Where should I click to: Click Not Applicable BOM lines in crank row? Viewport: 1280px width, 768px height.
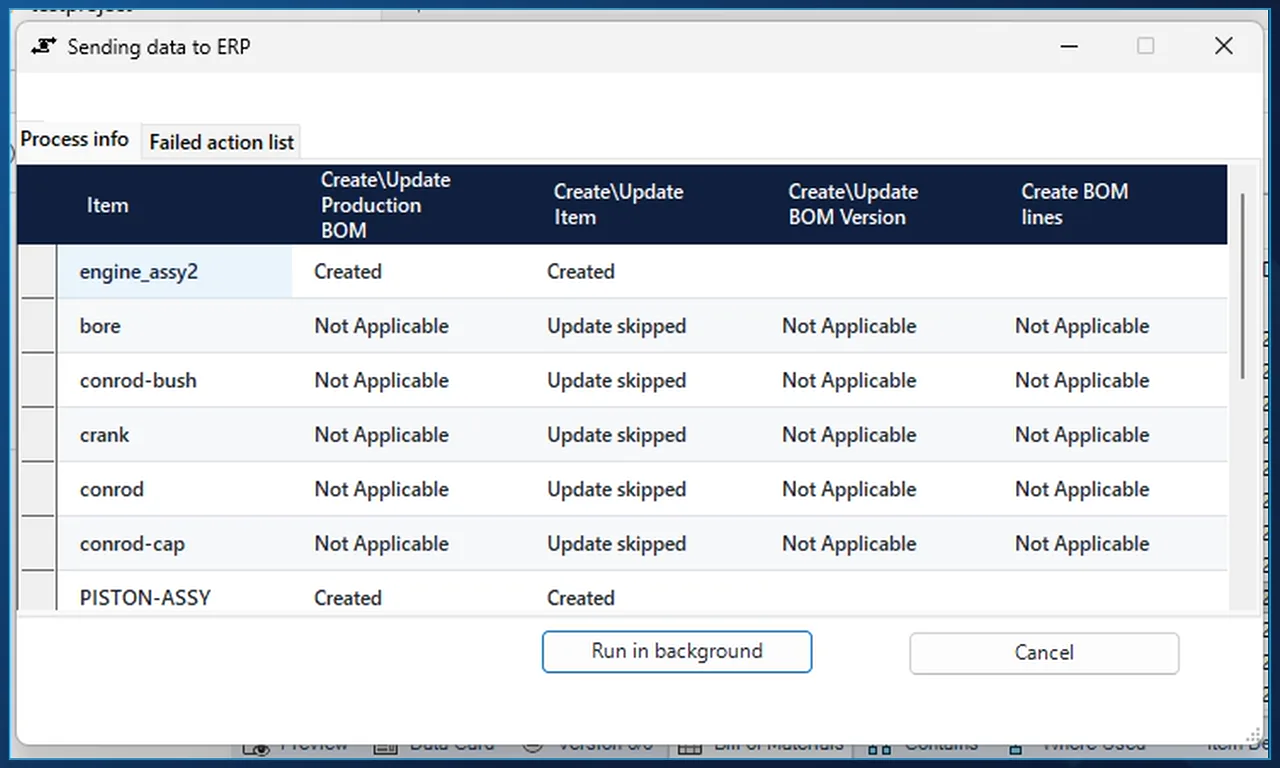click(x=1082, y=435)
